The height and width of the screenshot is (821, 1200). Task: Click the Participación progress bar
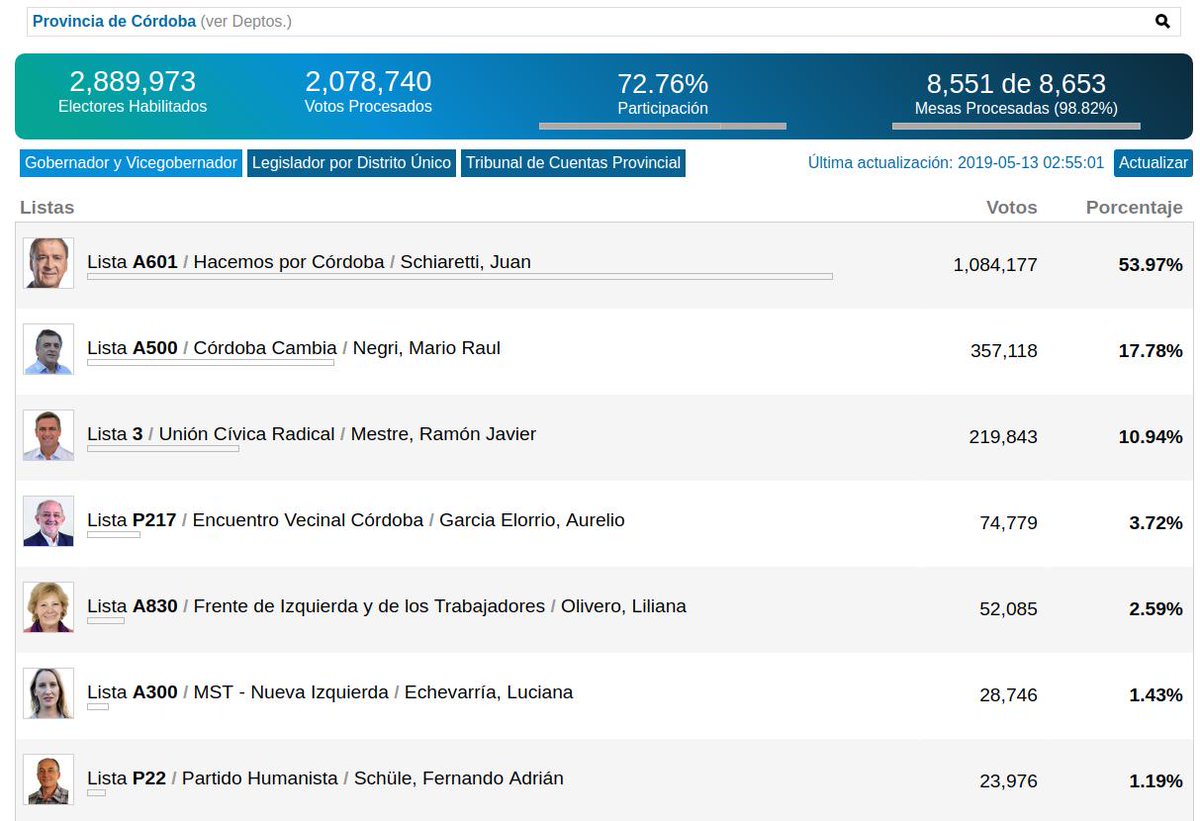[662, 126]
